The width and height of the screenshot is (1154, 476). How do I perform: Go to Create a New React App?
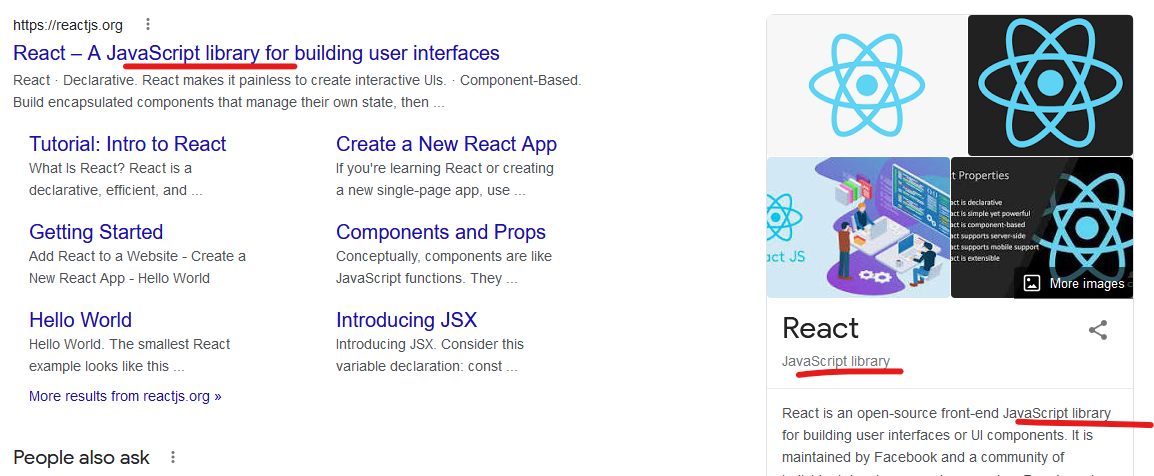point(446,144)
